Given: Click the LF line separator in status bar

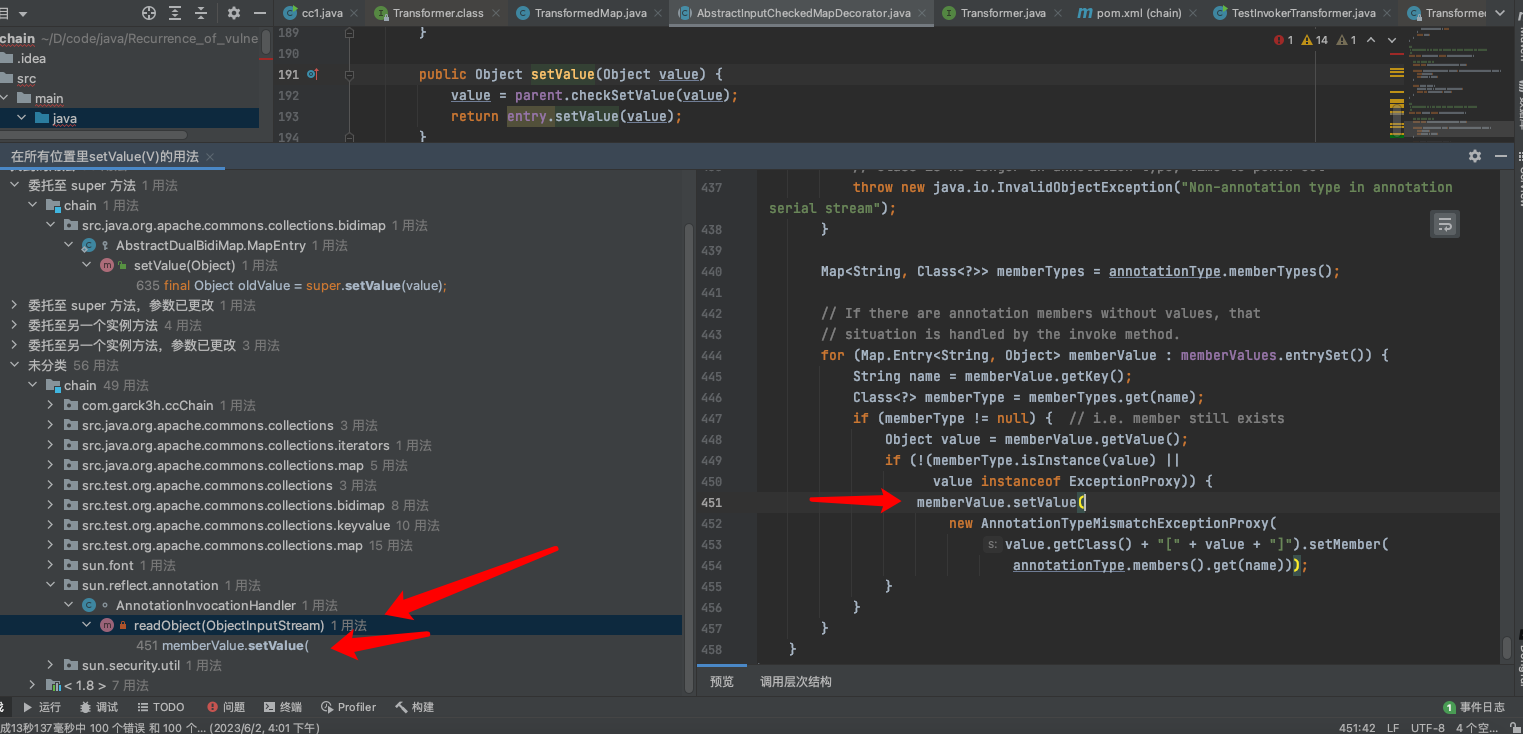Looking at the screenshot, I should [1392, 728].
